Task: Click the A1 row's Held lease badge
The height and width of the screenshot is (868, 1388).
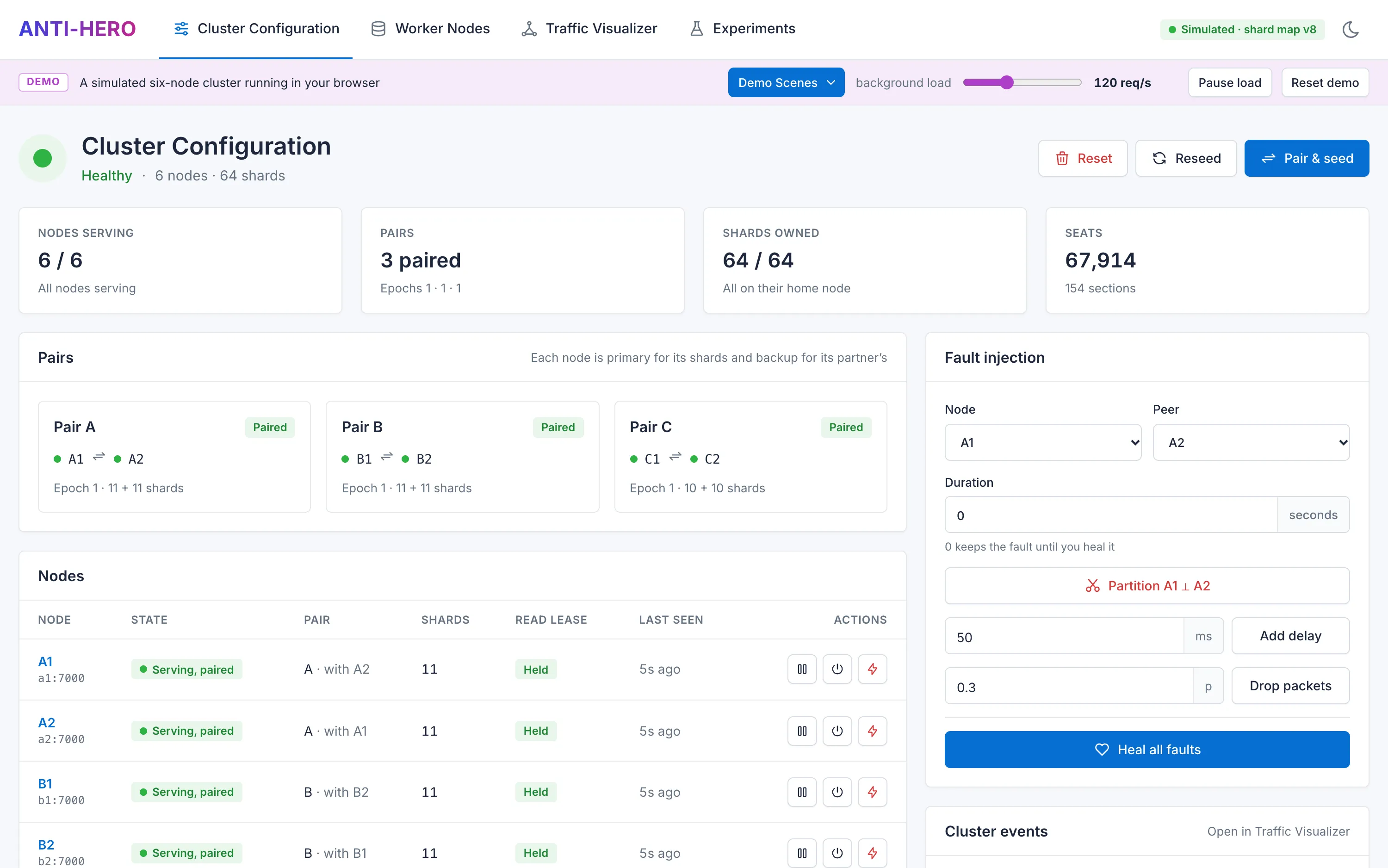Action: [536, 670]
